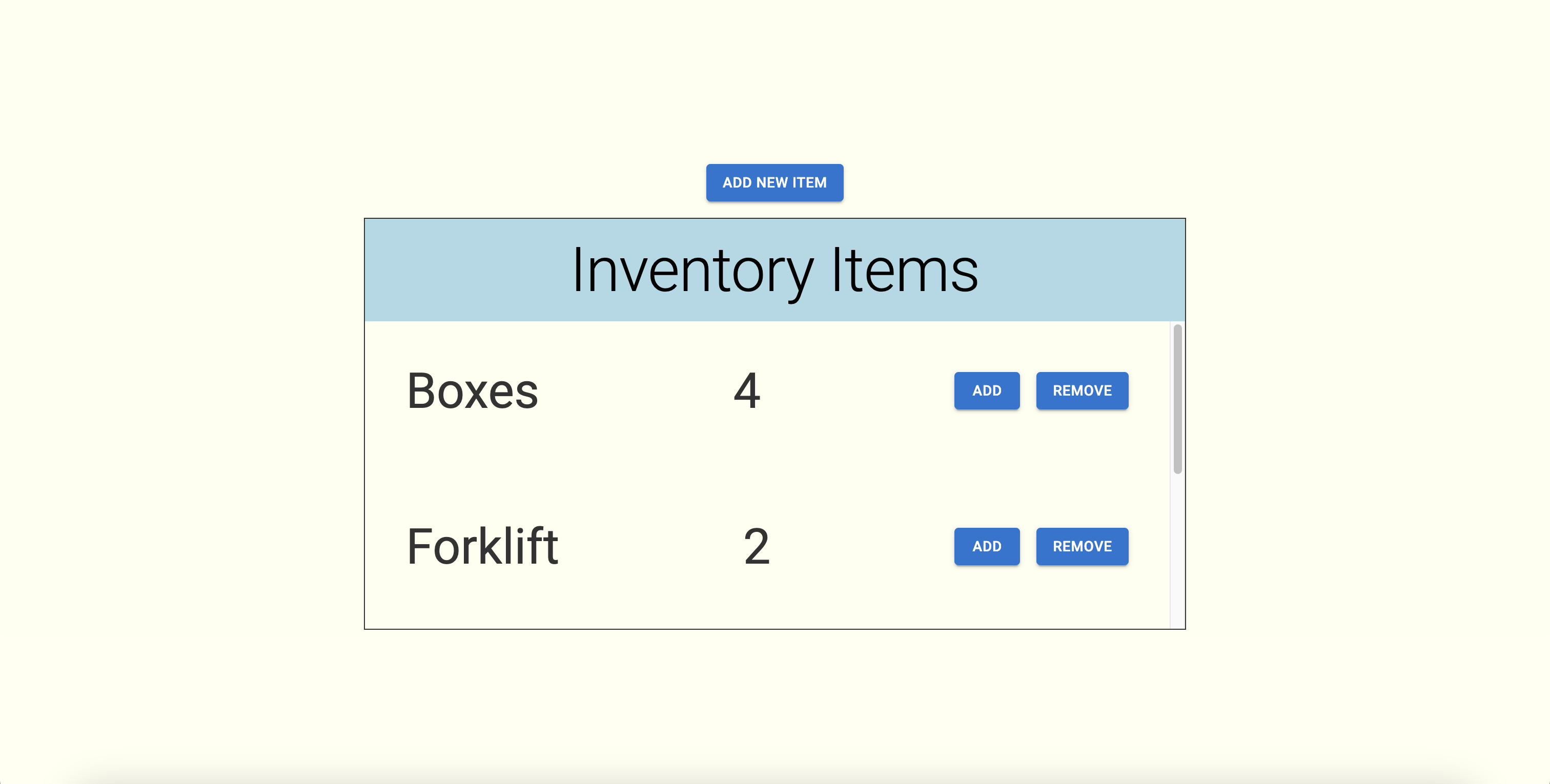This screenshot has height=784, width=1550.
Task: Decrease Forklift count with its REMOVE button
Action: tap(1082, 546)
